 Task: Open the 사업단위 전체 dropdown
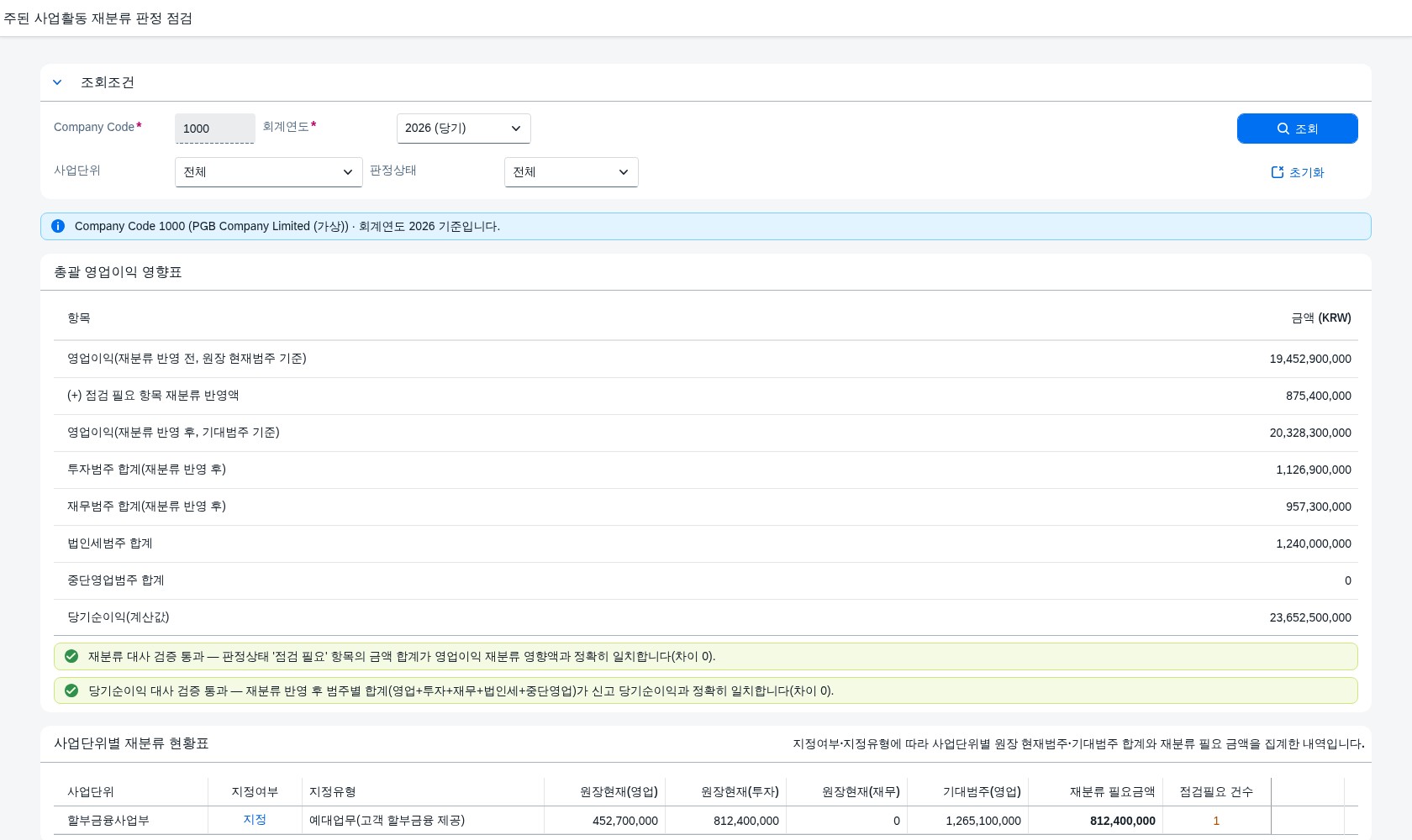click(268, 172)
